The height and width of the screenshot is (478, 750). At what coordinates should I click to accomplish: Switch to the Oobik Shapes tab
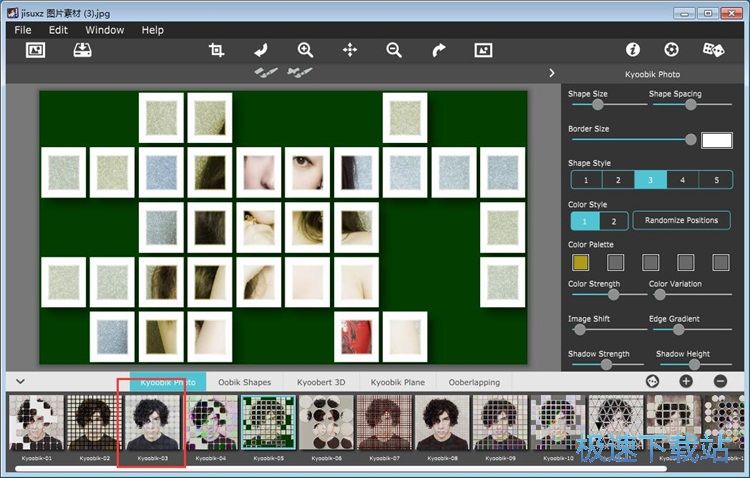tap(244, 382)
